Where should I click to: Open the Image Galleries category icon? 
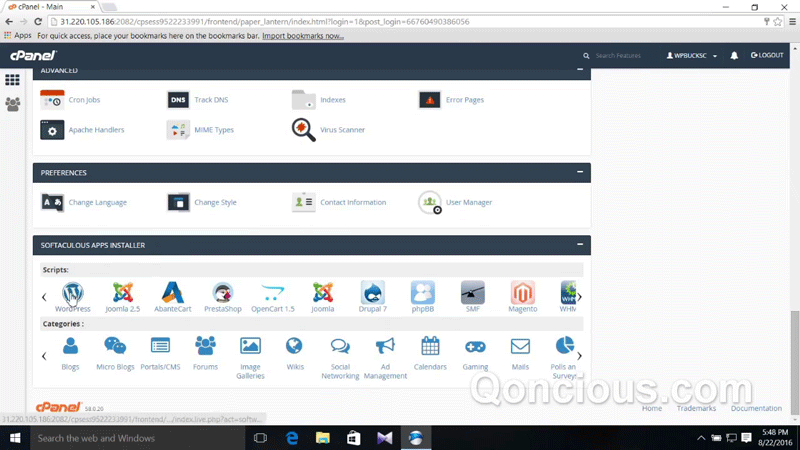coord(250,346)
